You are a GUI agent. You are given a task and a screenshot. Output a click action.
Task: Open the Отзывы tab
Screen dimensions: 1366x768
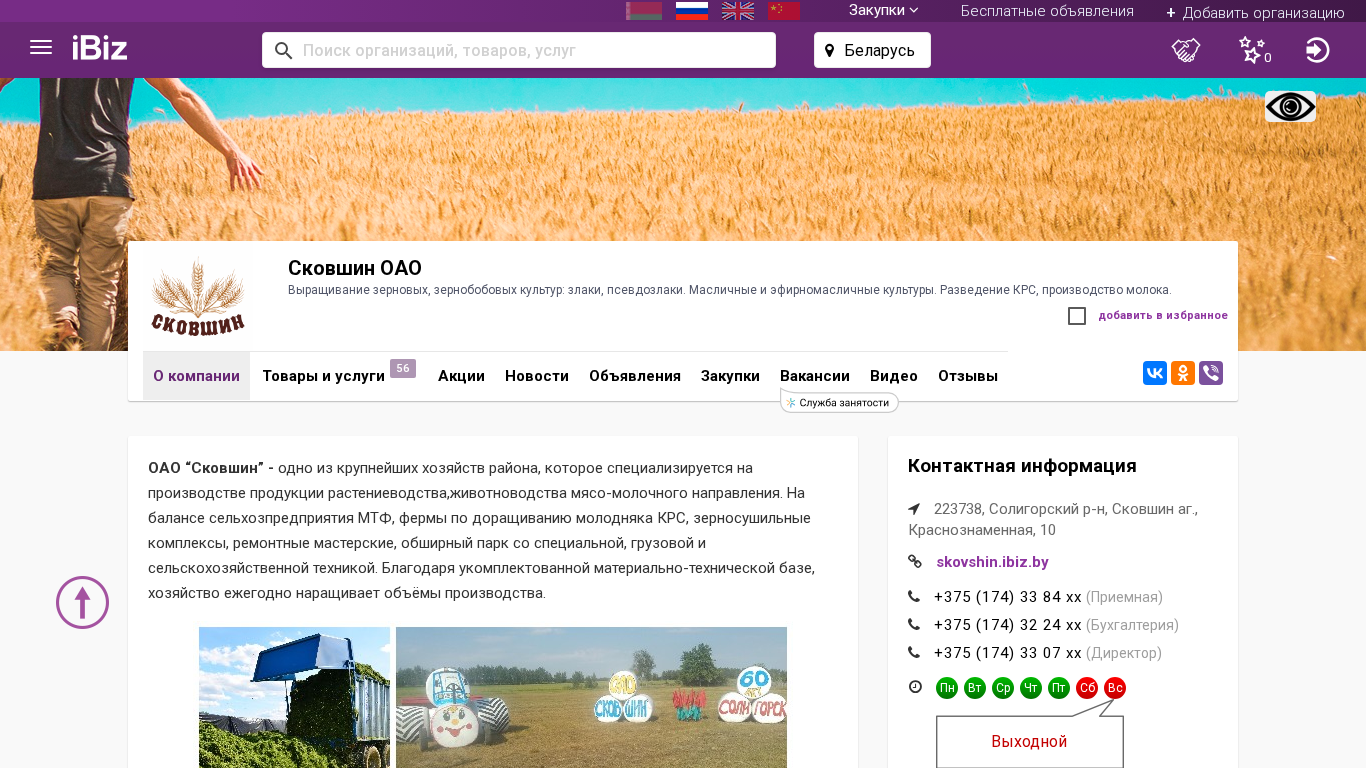[968, 376]
